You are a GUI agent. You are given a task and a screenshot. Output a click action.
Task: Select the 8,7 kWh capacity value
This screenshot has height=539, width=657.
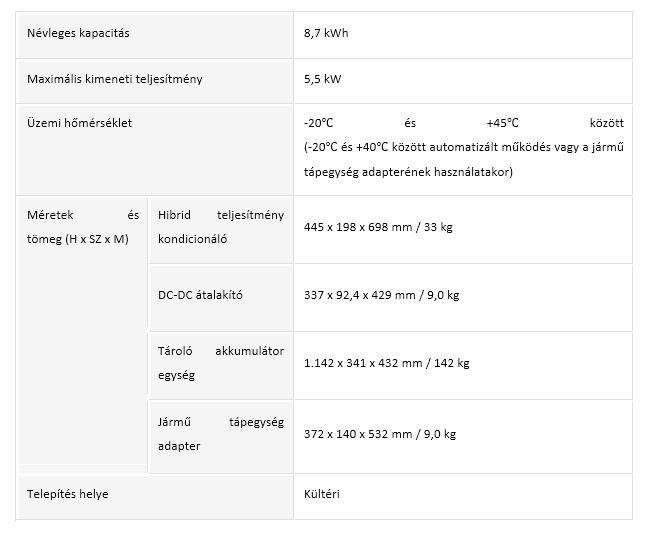coord(326,33)
